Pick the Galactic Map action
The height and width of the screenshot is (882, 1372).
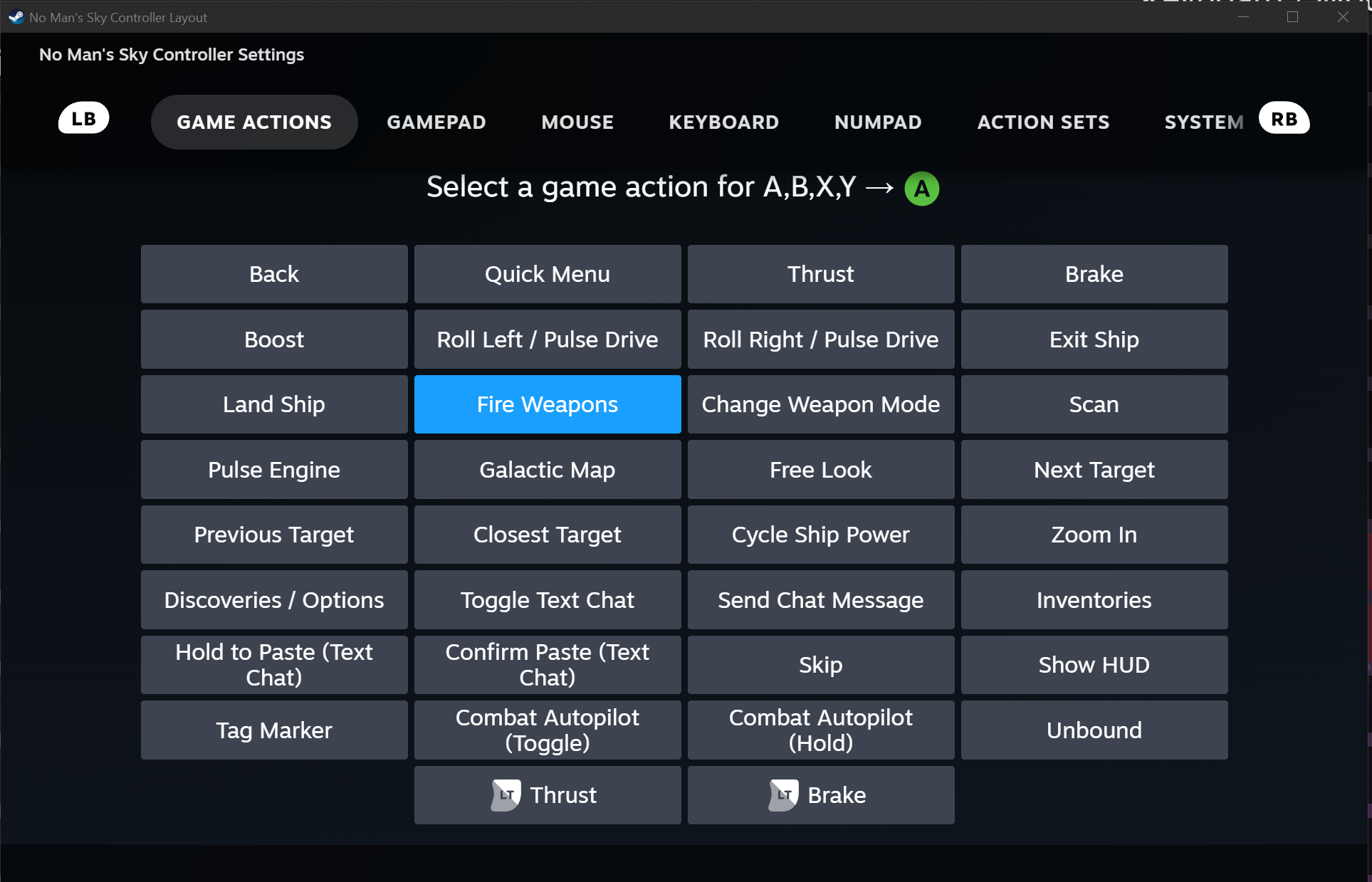547,470
